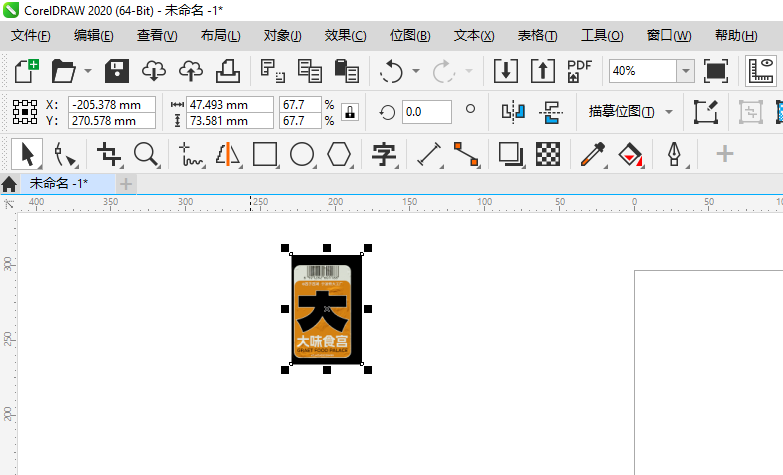Open the 对象 menu
This screenshot has height=475, width=783.
pyautogui.click(x=282, y=35)
